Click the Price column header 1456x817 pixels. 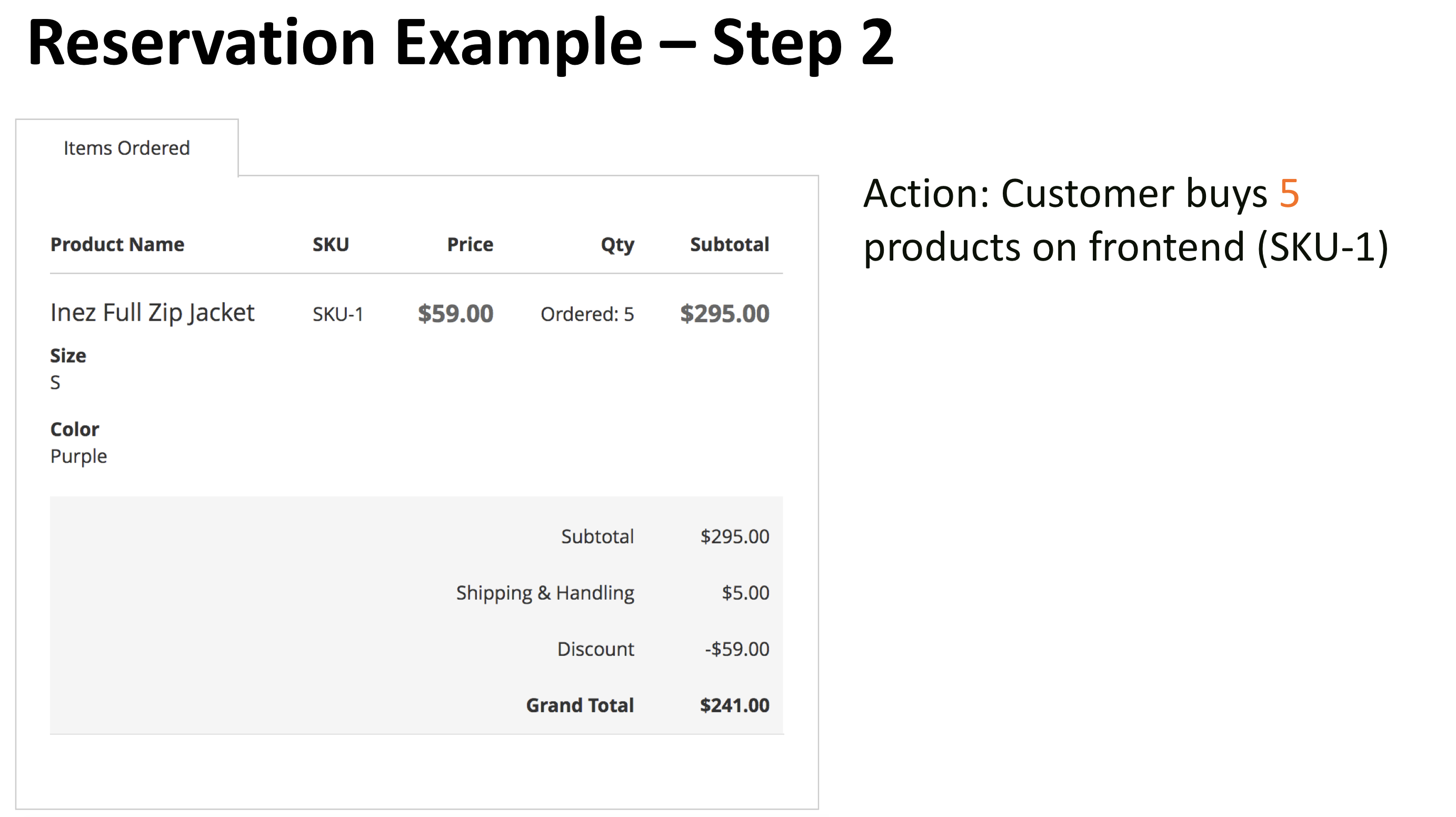[x=469, y=244]
